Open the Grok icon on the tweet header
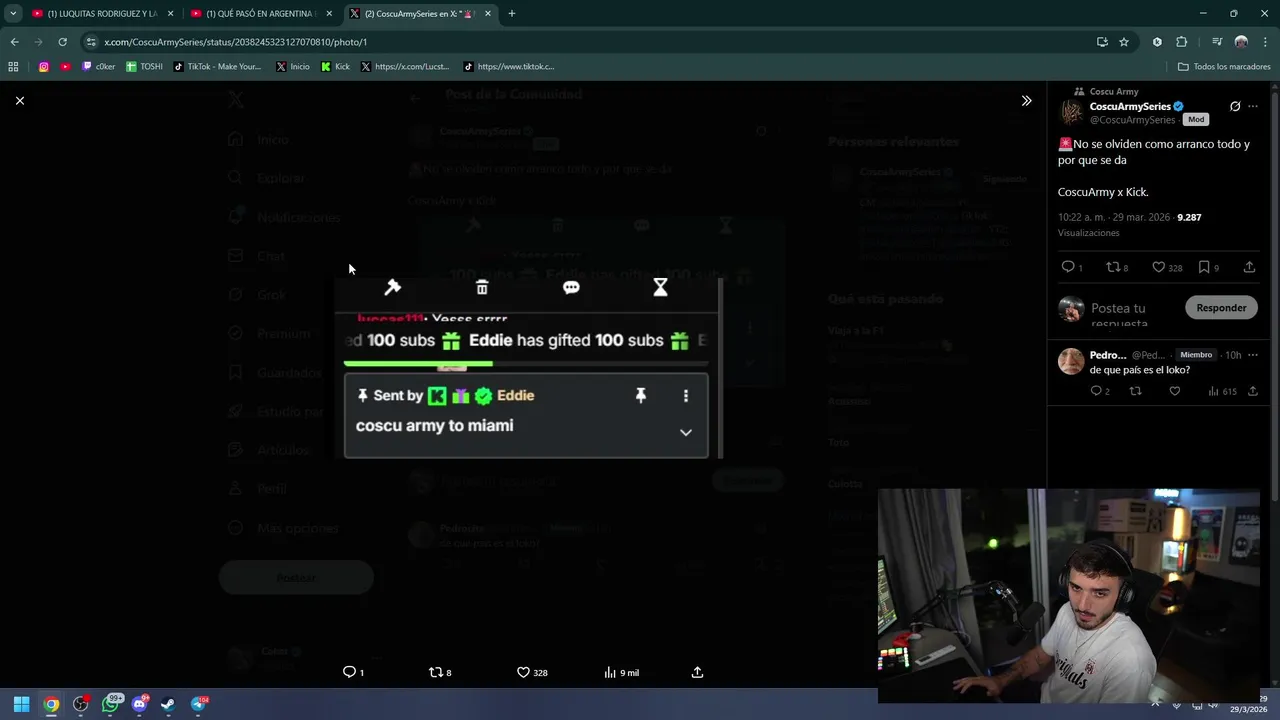Screen dimensions: 1280x720 (1235, 106)
